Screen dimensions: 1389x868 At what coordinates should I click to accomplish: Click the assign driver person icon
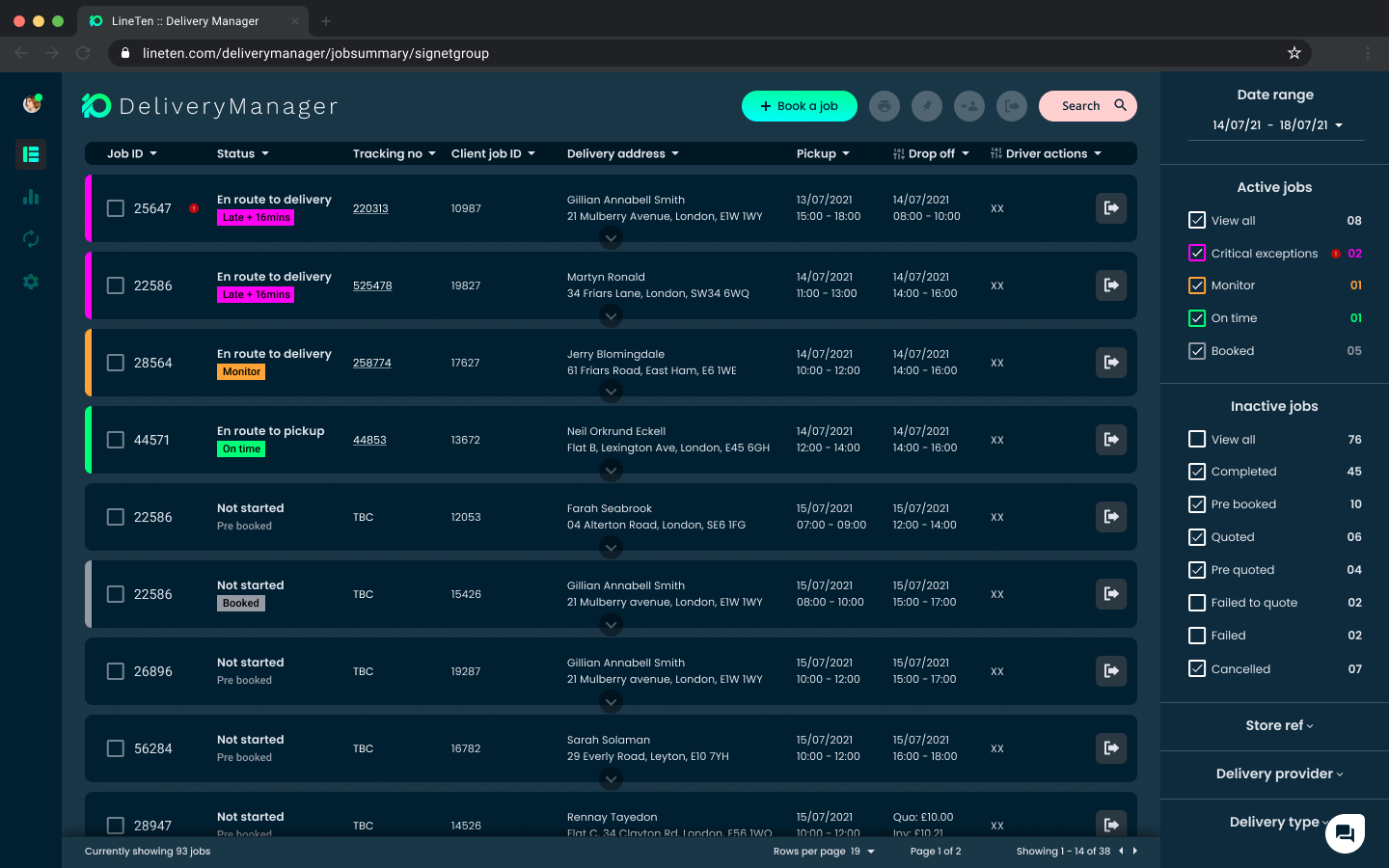tap(969, 106)
